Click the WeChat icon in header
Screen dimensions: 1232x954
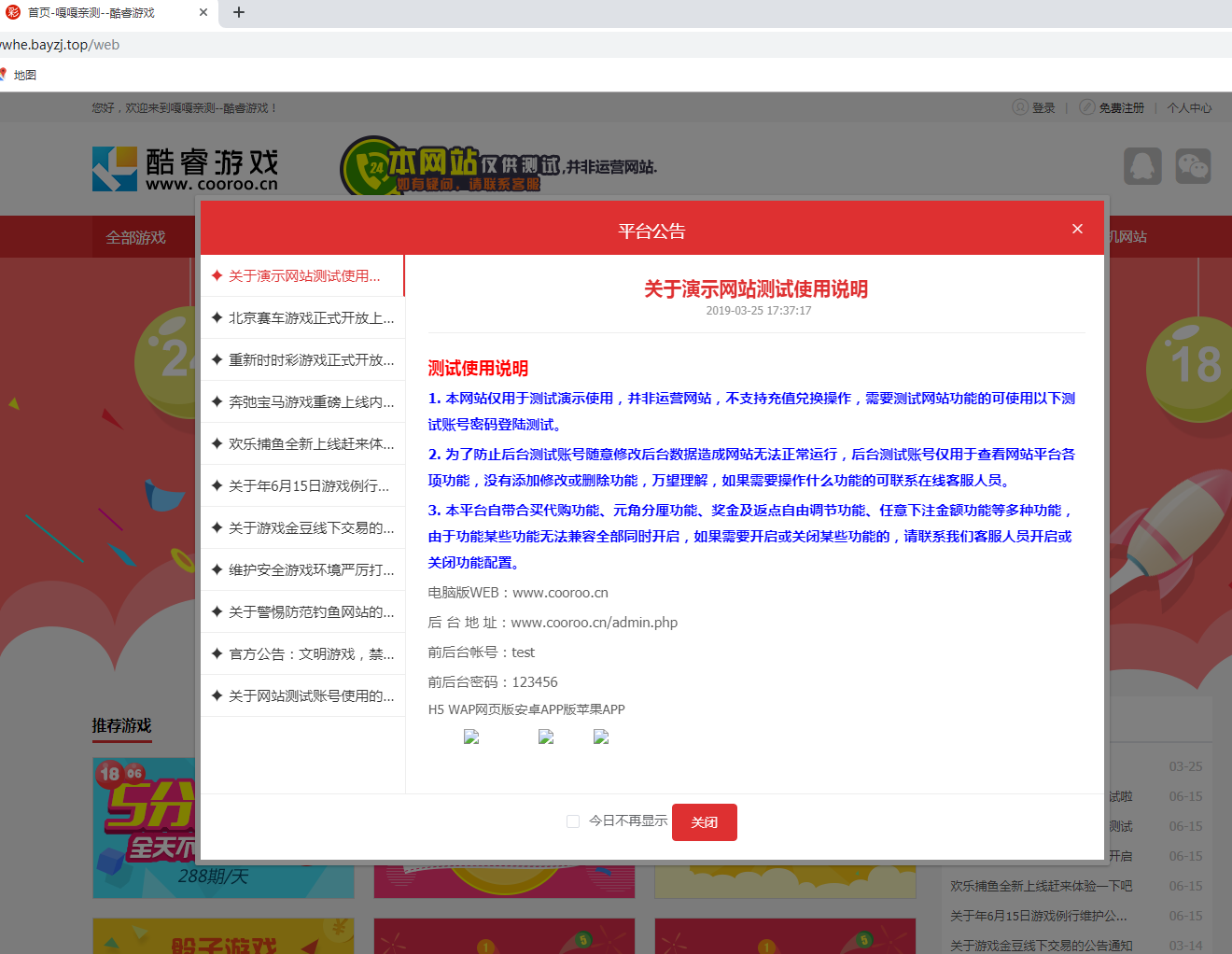click(x=1192, y=166)
